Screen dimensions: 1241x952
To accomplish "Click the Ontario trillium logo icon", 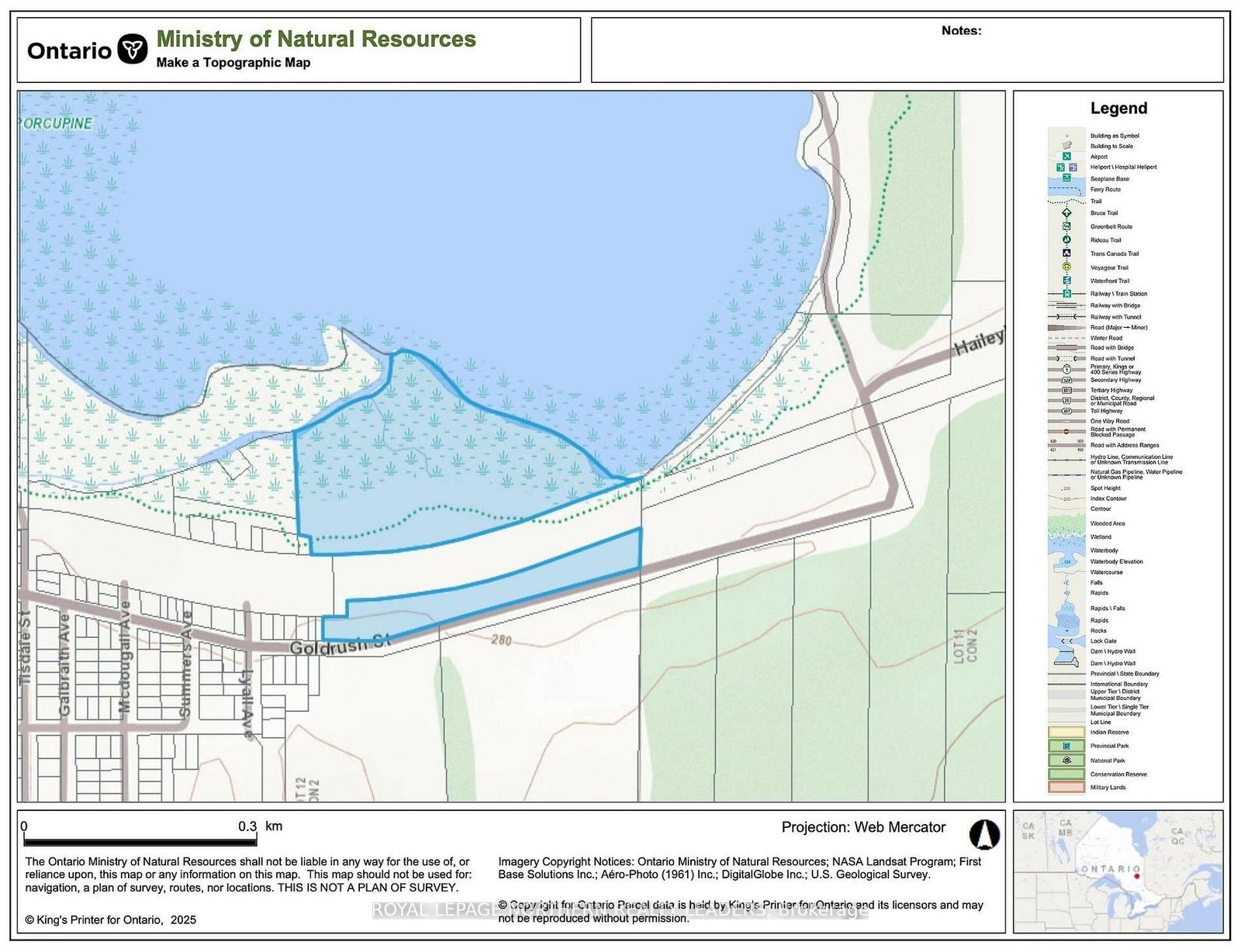I will tap(133, 50).
